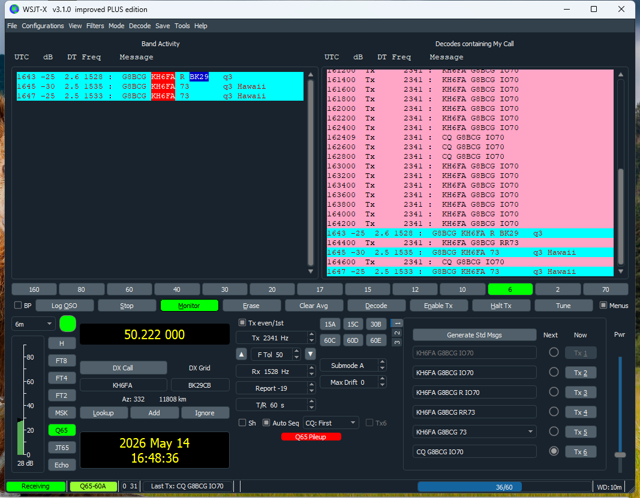Open the Filters menu
This screenshot has width=640, height=498.
tap(95, 26)
